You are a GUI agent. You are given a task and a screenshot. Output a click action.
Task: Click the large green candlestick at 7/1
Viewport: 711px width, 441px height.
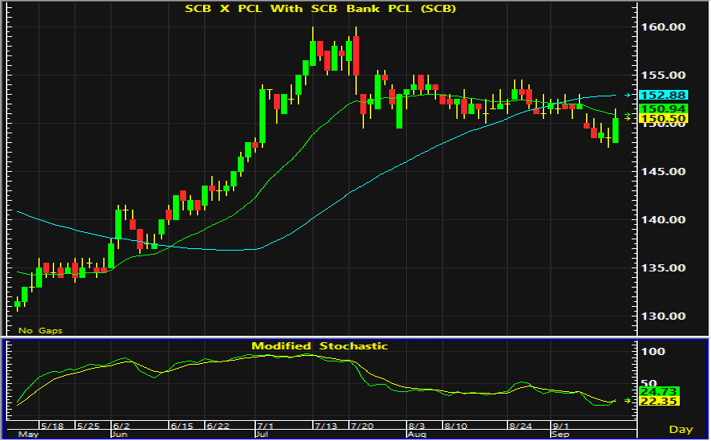[262, 116]
